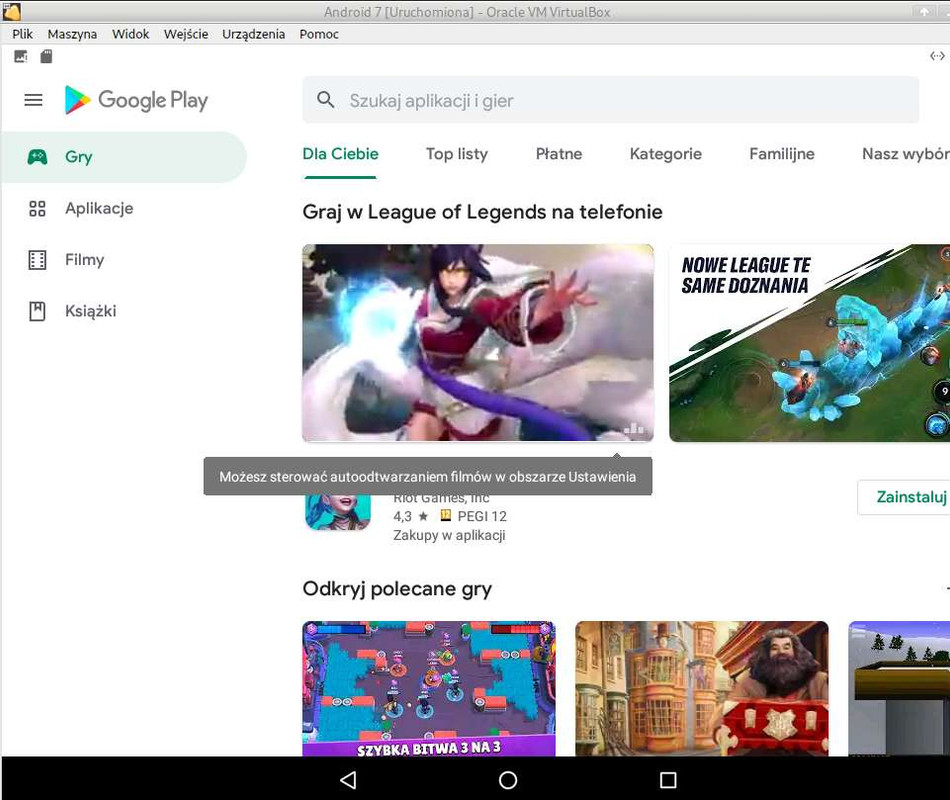Screen dimensions: 950x800
Task: Tap the Android home circle button
Action: pyautogui.click(x=508, y=780)
